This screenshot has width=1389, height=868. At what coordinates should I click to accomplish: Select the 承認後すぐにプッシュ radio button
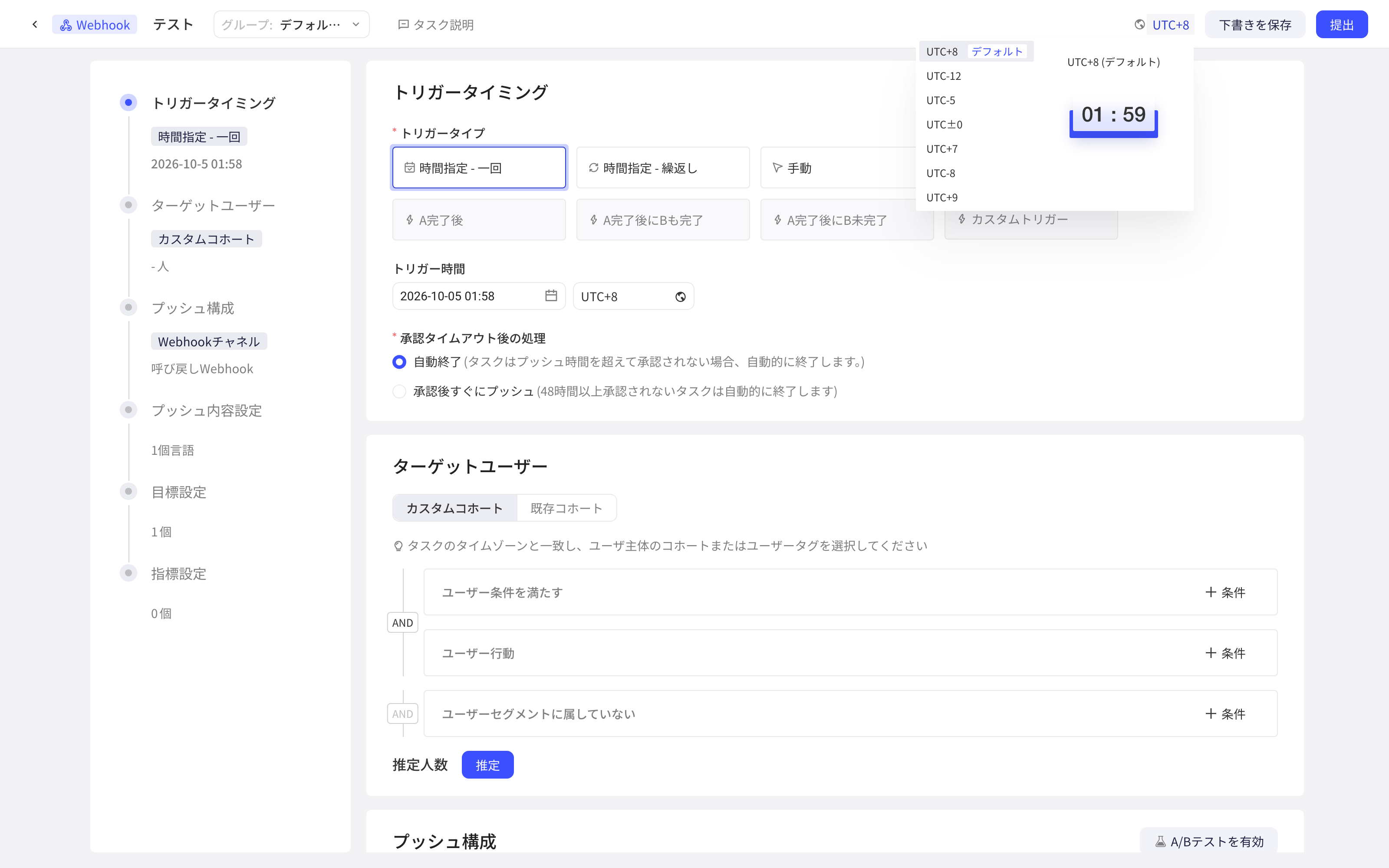pos(399,391)
